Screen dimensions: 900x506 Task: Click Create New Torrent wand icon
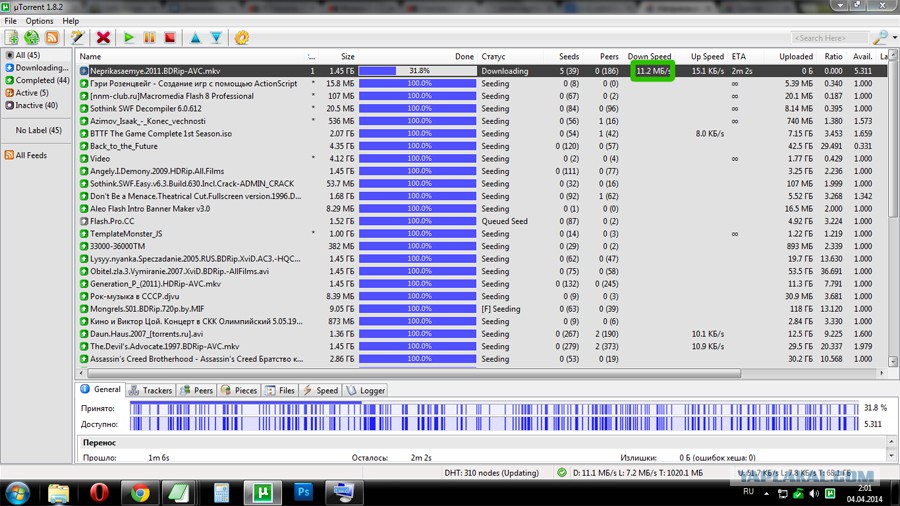[77, 38]
